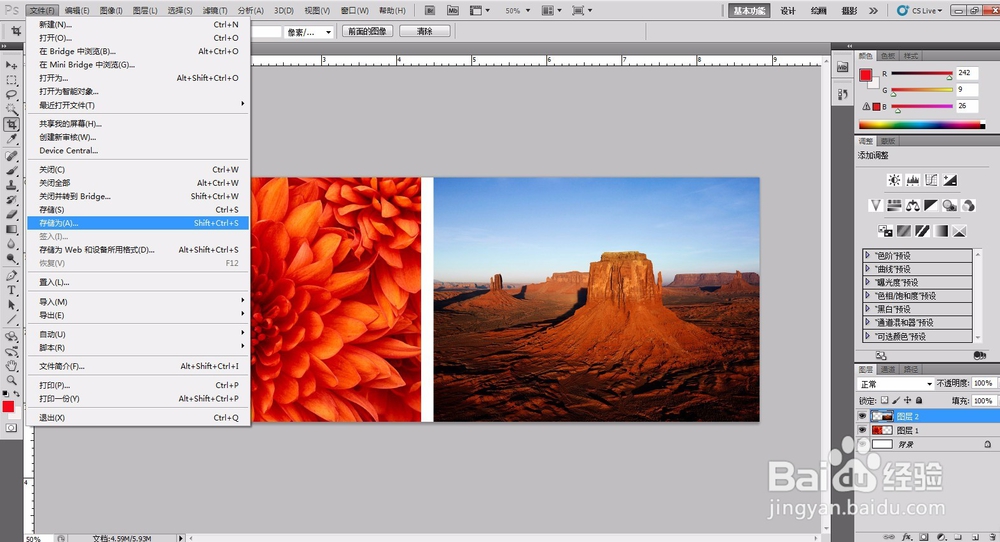Select the Rectangular Marquee tool
This screenshot has width=1000, height=542.
[x=11, y=80]
